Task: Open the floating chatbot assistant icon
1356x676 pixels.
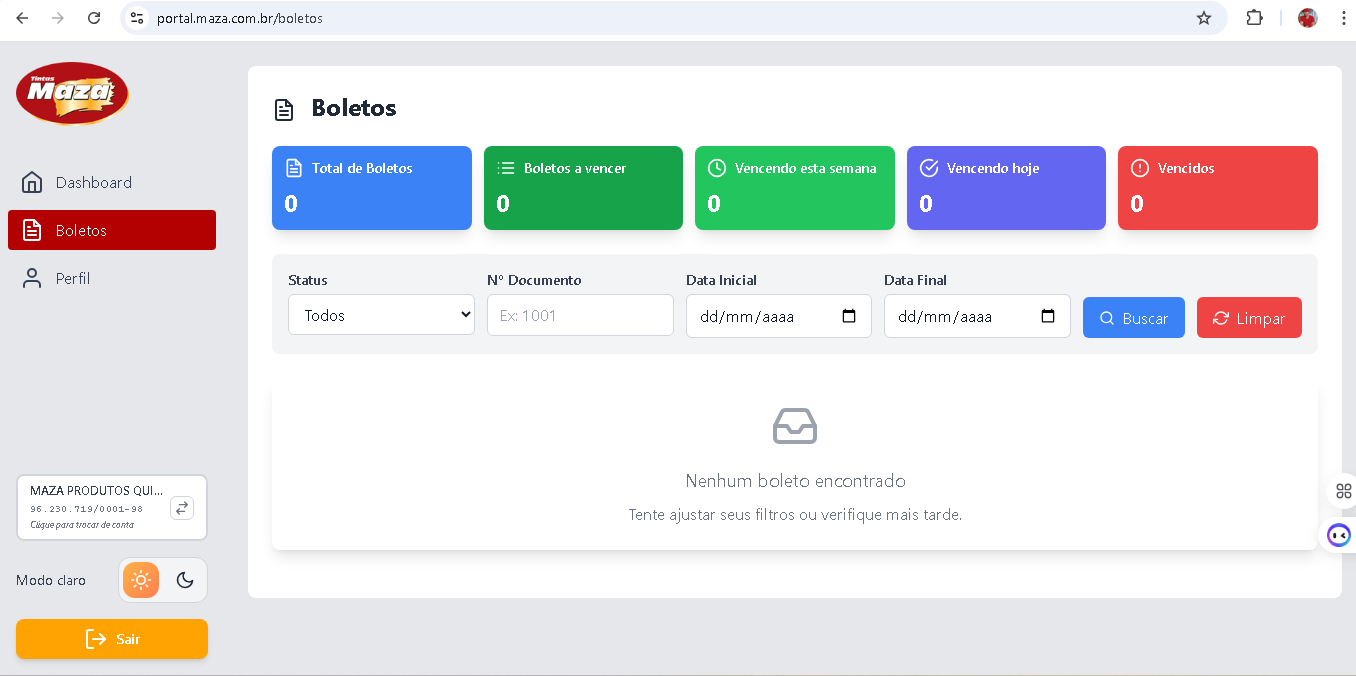Action: click(x=1339, y=535)
